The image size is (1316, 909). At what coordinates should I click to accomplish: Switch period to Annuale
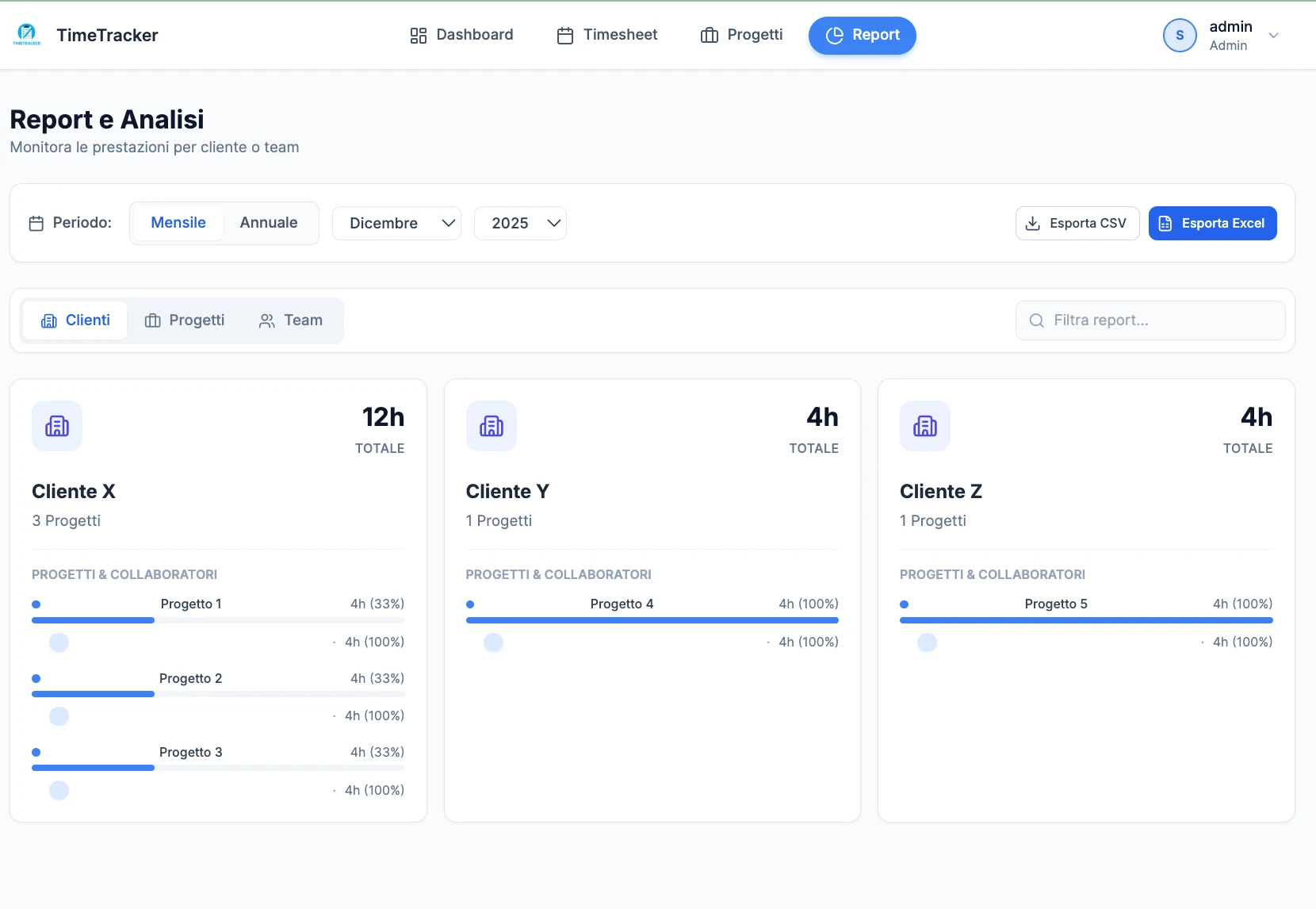point(269,223)
